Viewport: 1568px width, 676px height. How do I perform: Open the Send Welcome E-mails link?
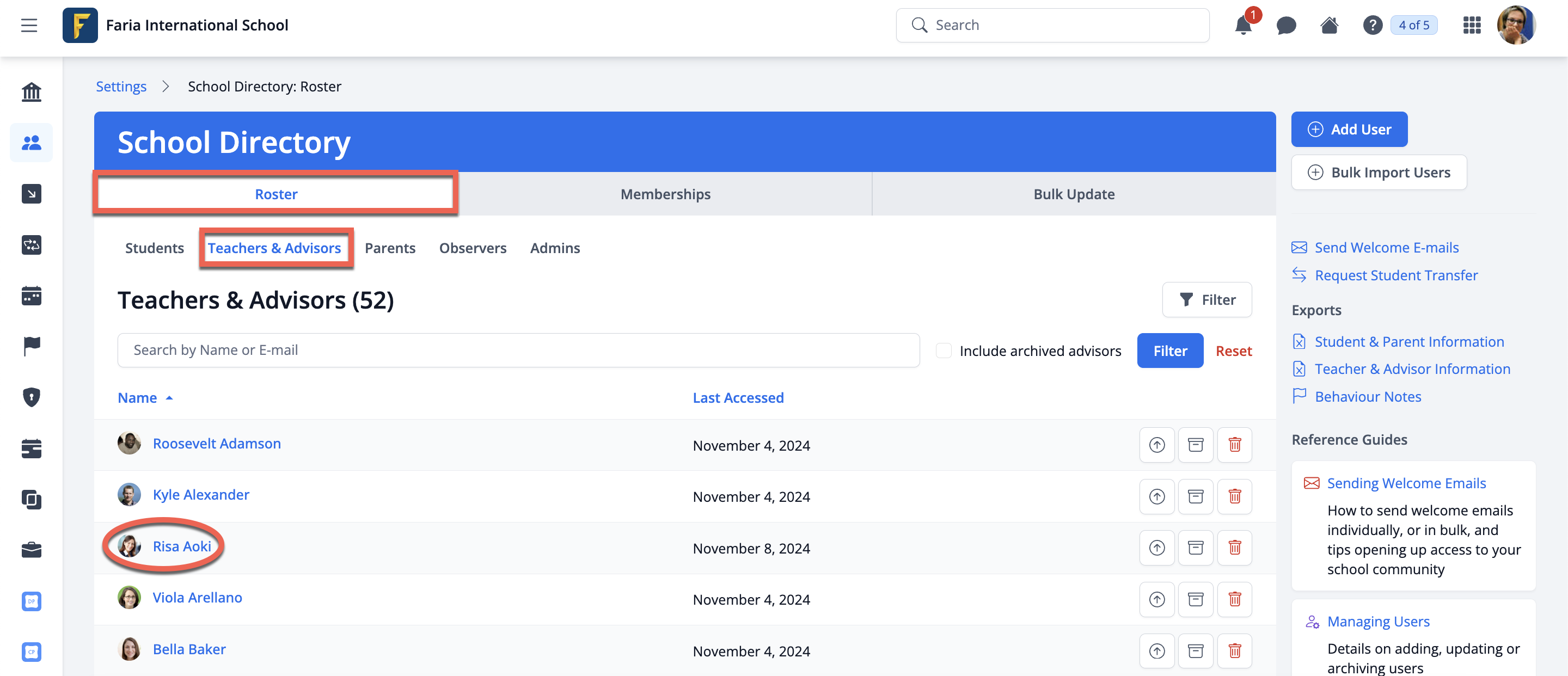click(1386, 248)
